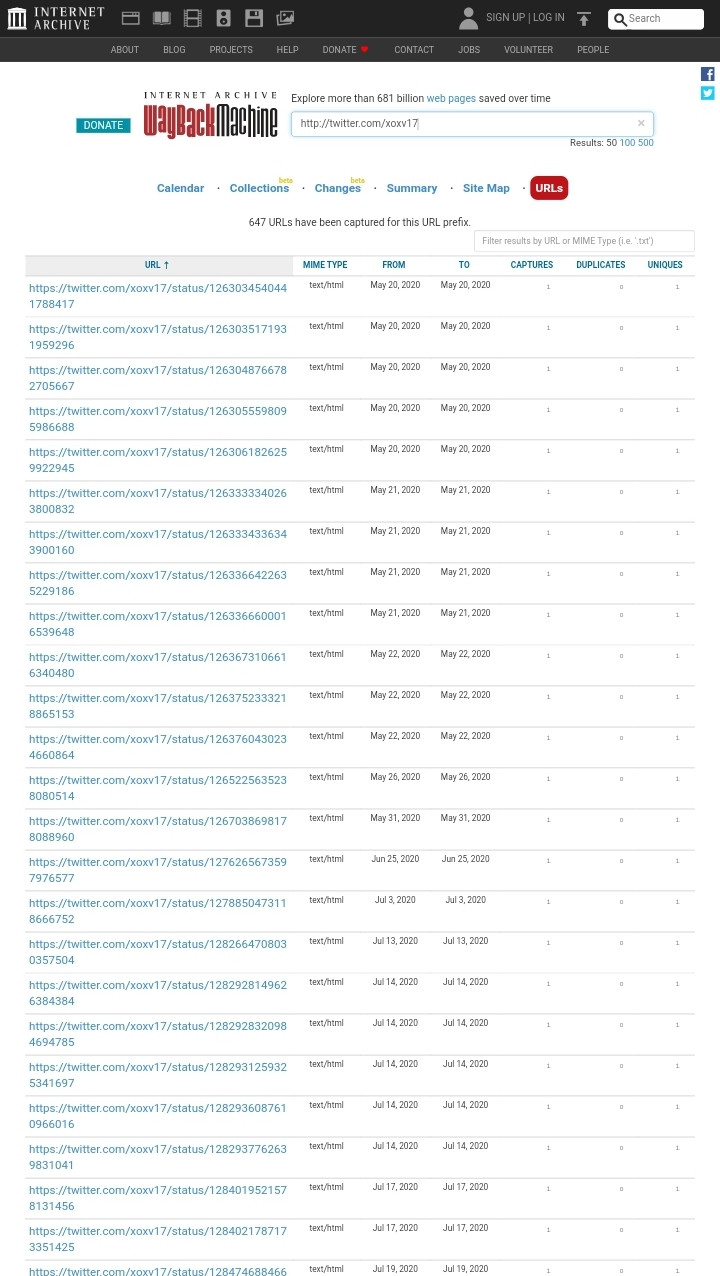Click the filter results input field
Screen dimensions: 720x1276
point(584,241)
